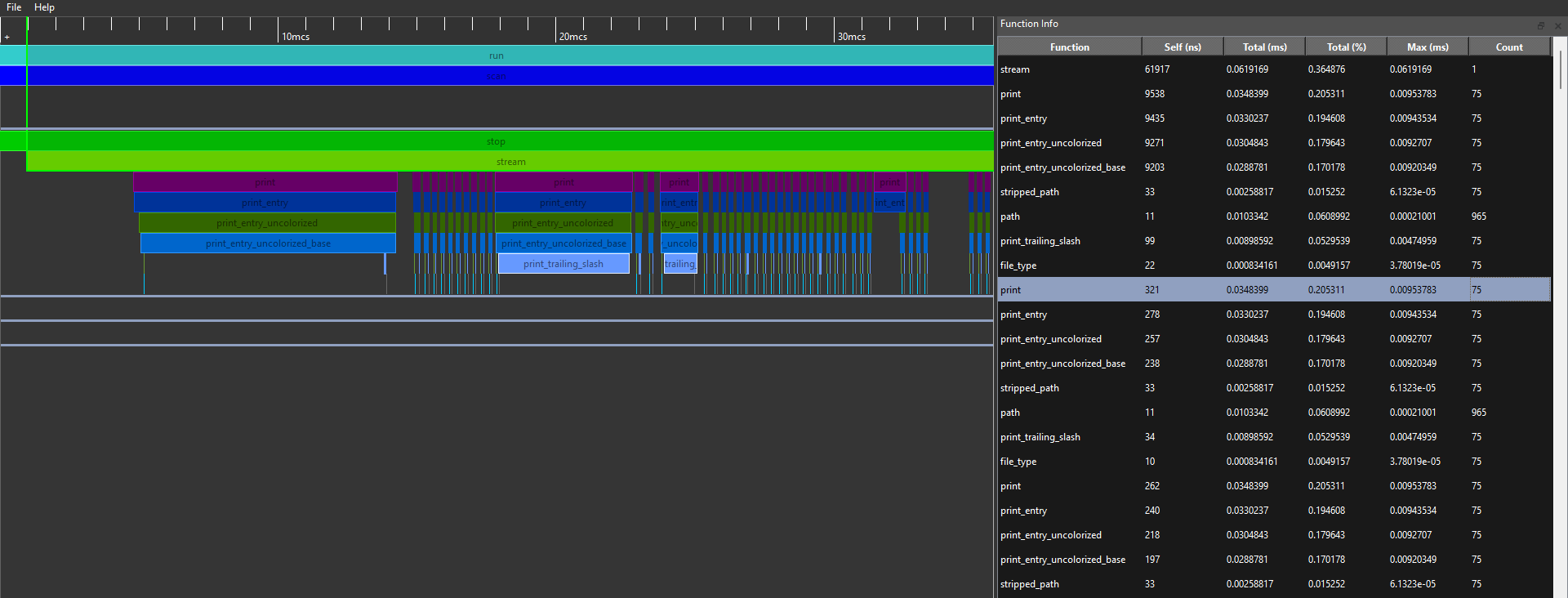
Task: Select the print_entry_uncolorized_base row with Self 9203
Action: 1274,167
